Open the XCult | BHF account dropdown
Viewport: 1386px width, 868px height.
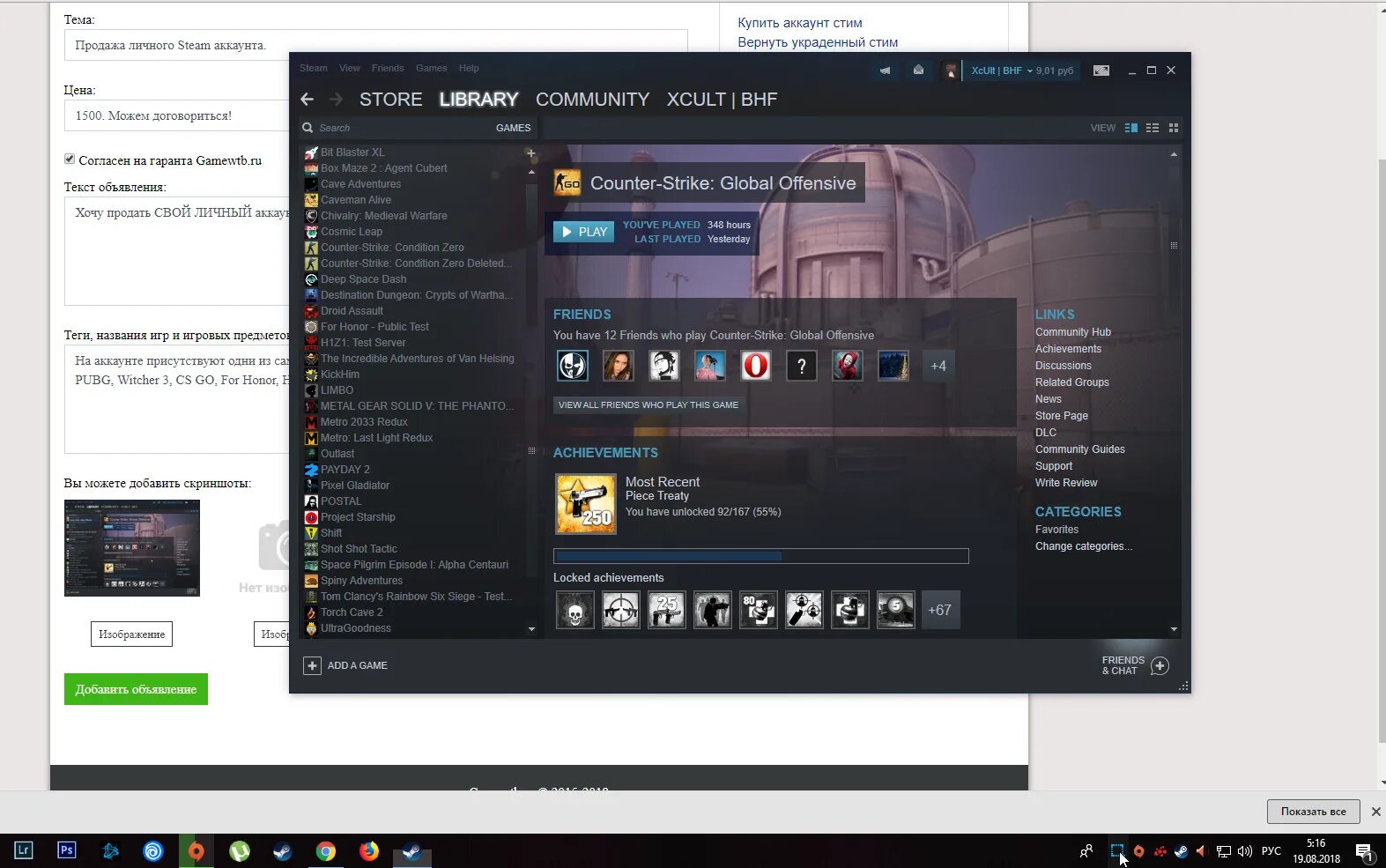(x=1002, y=70)
